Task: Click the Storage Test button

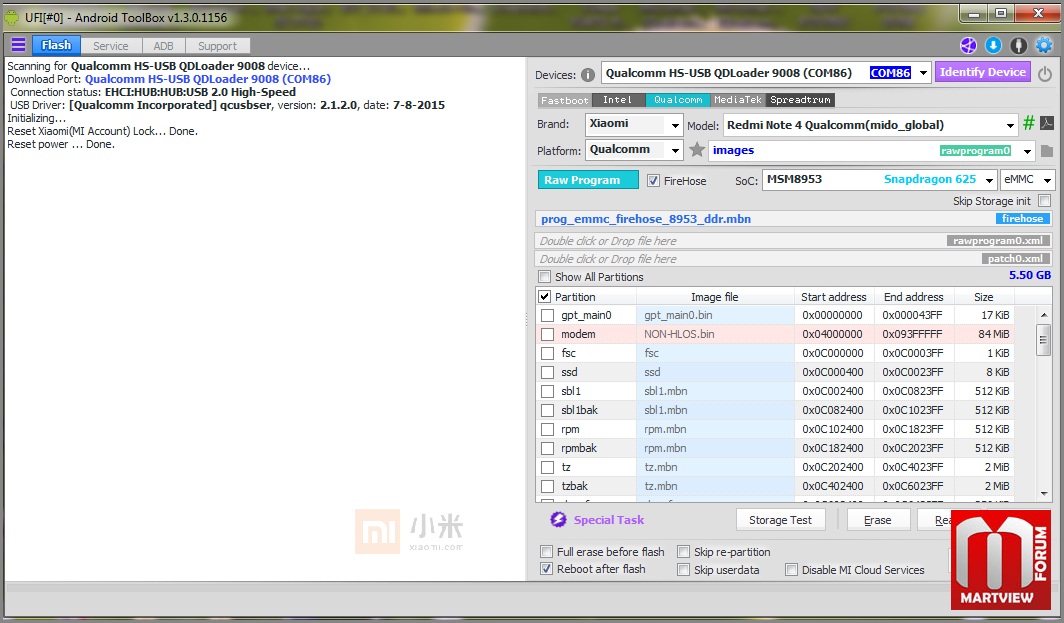Action: pyautogui.click(x=780, y=520)
